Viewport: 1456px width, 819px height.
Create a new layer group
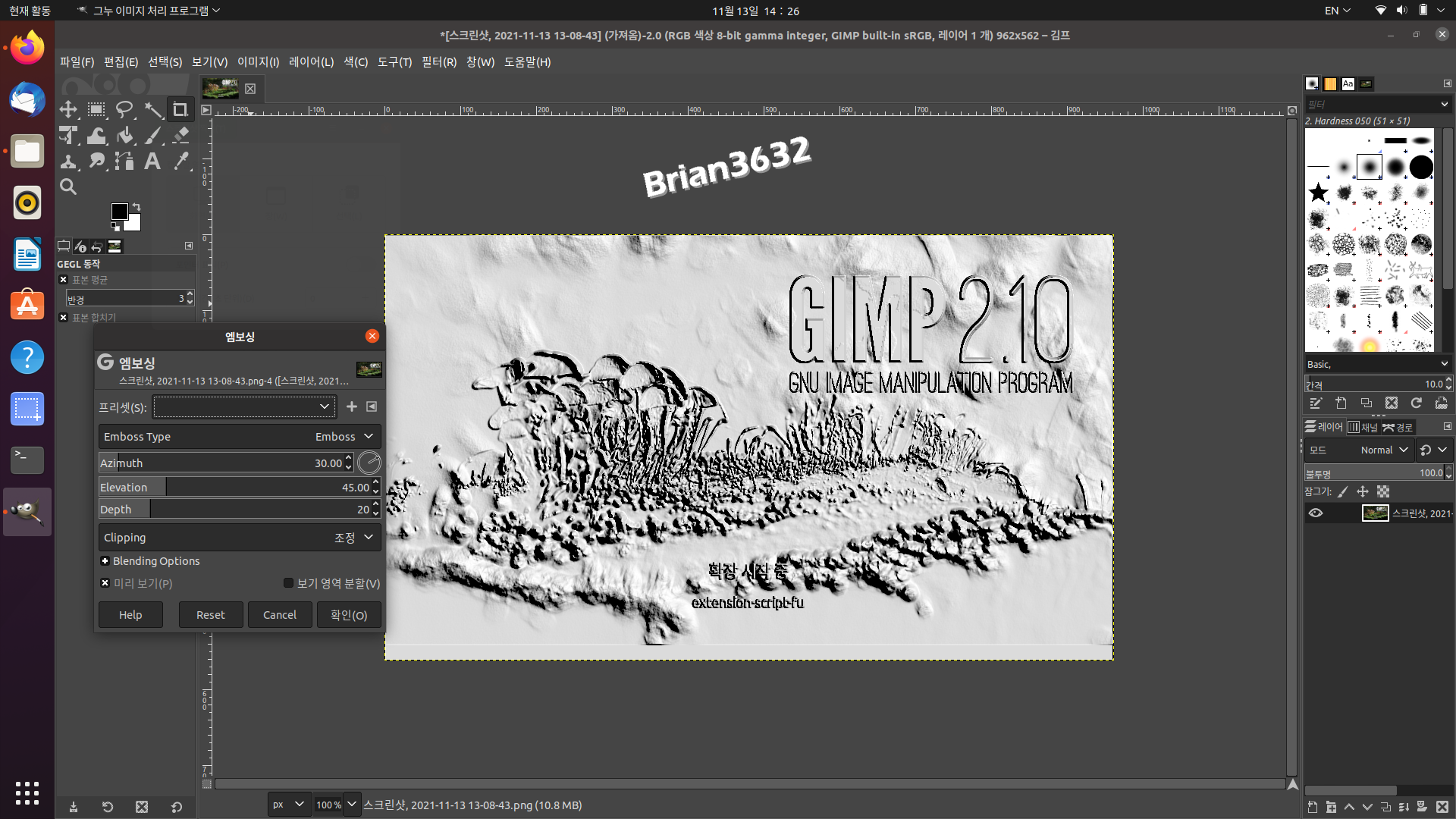1331,807
